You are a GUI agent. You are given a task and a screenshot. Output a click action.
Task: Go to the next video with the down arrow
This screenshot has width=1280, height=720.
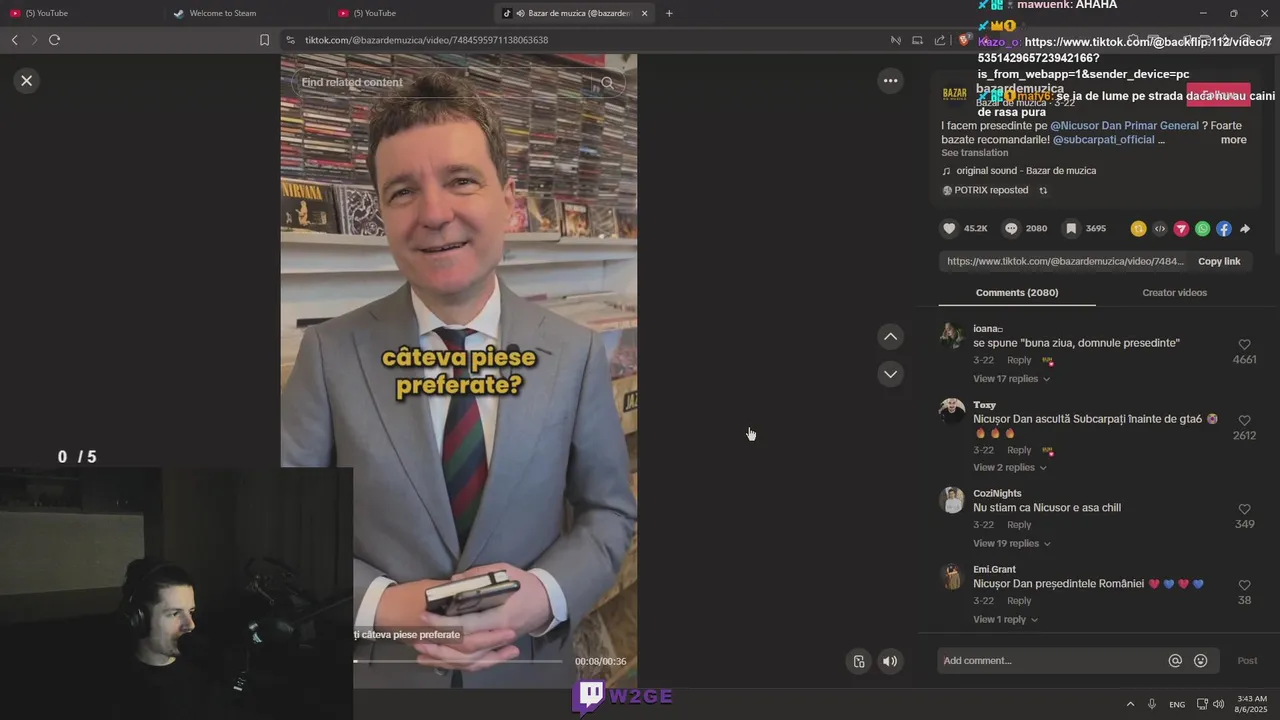[x=890, y=374]
